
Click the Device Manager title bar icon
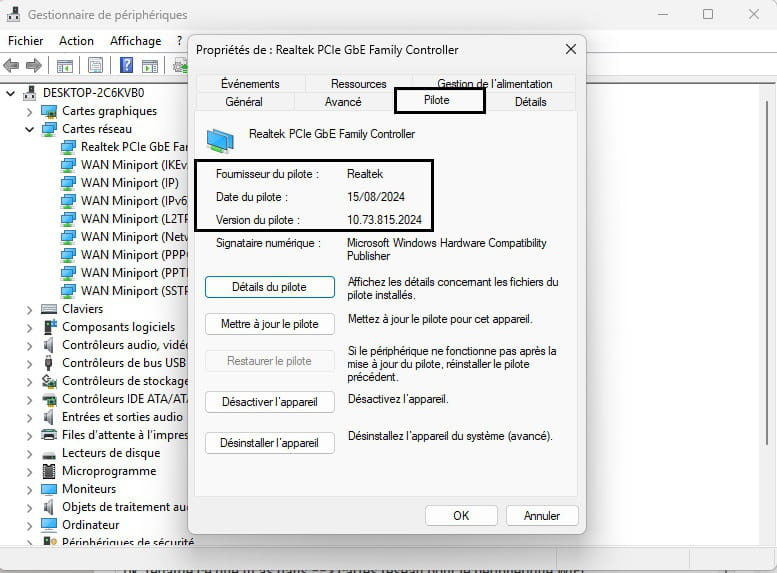pyautogui.click(x=13, y=14)
